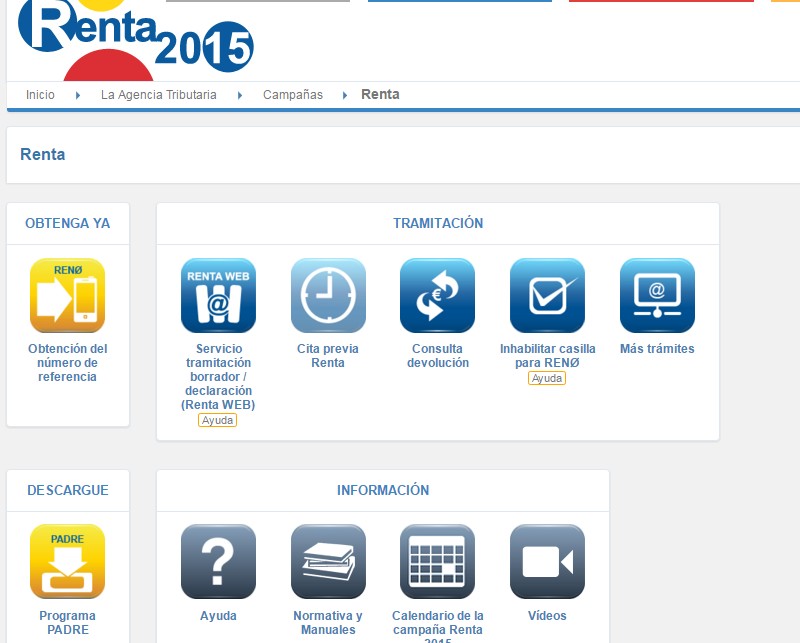Open the Campañas breadcrumb link
This screenshot has height=643, width=800.
(x=293, y=95)
